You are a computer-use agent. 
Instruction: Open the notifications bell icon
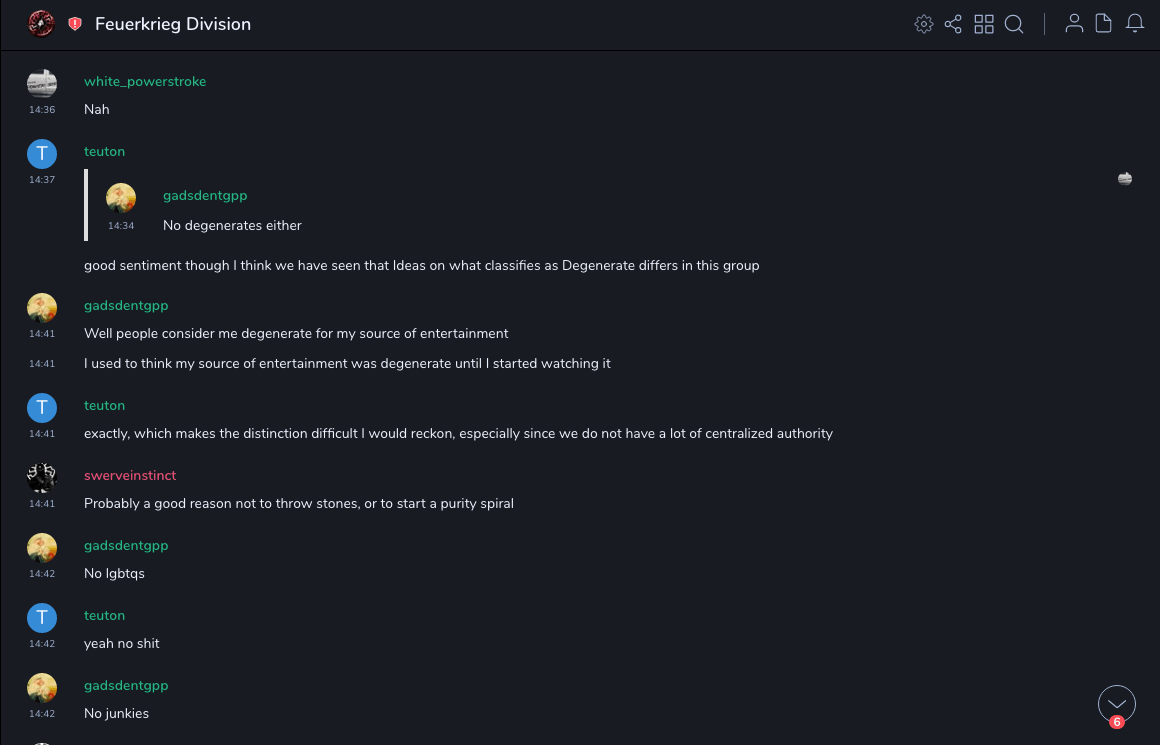point(1135,24)
